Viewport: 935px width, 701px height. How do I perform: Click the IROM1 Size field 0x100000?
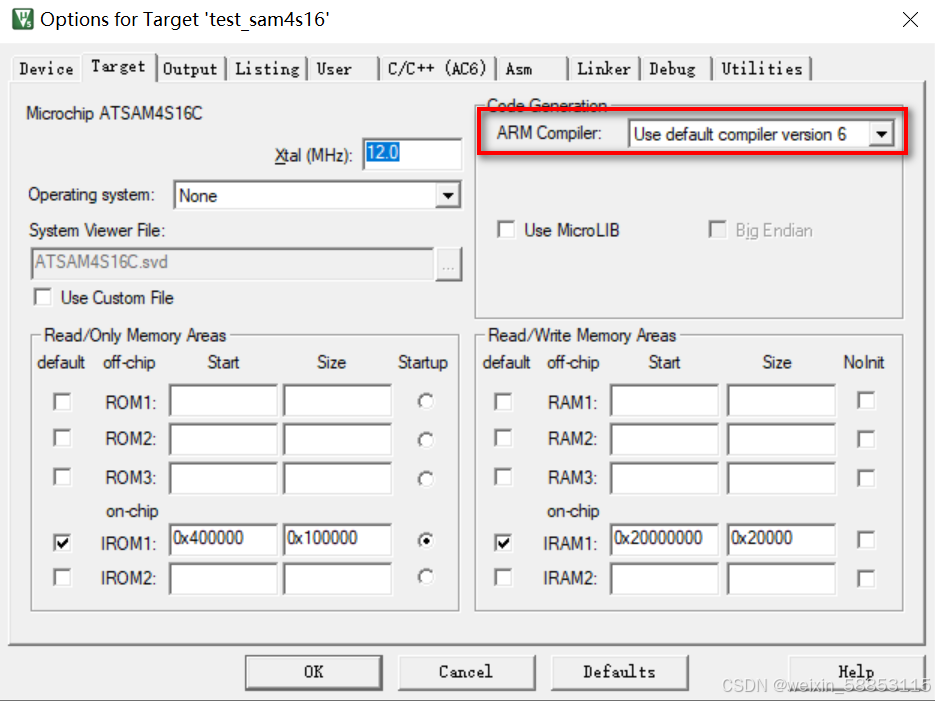pos(338,539)
